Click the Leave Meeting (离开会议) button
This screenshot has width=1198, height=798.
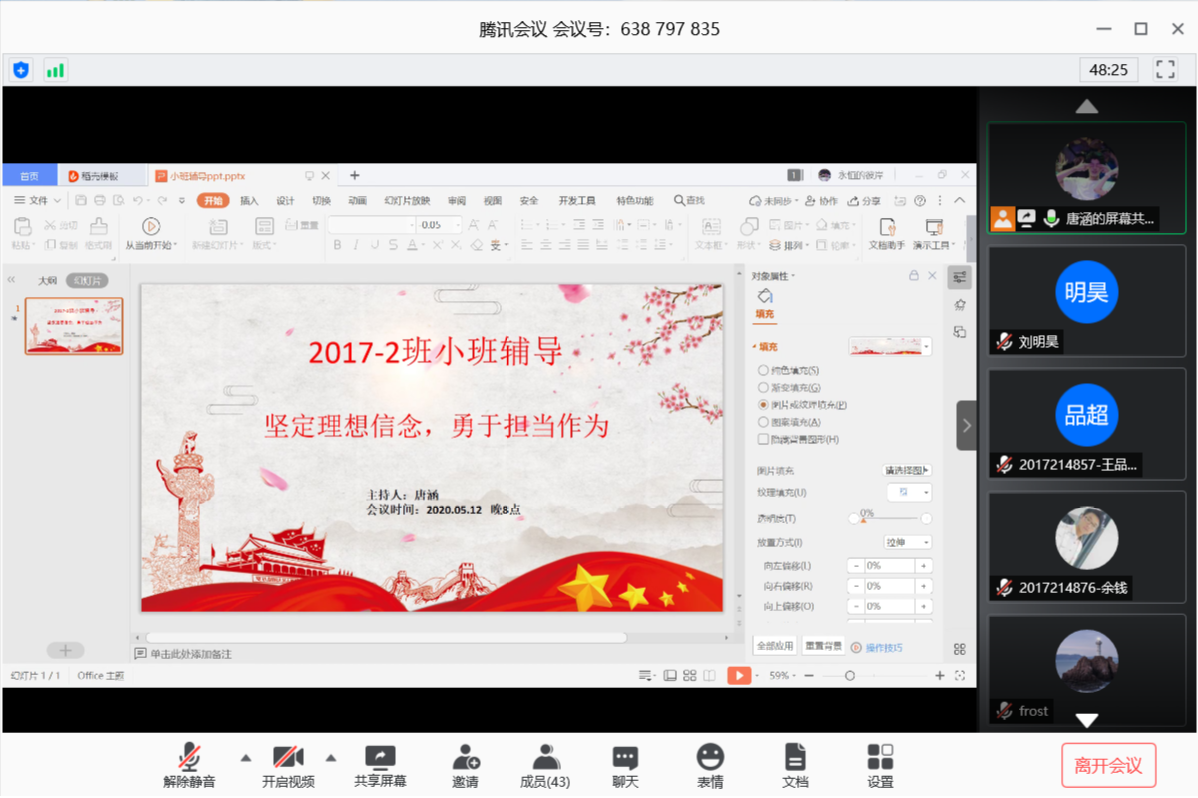tap(1108, 766)
